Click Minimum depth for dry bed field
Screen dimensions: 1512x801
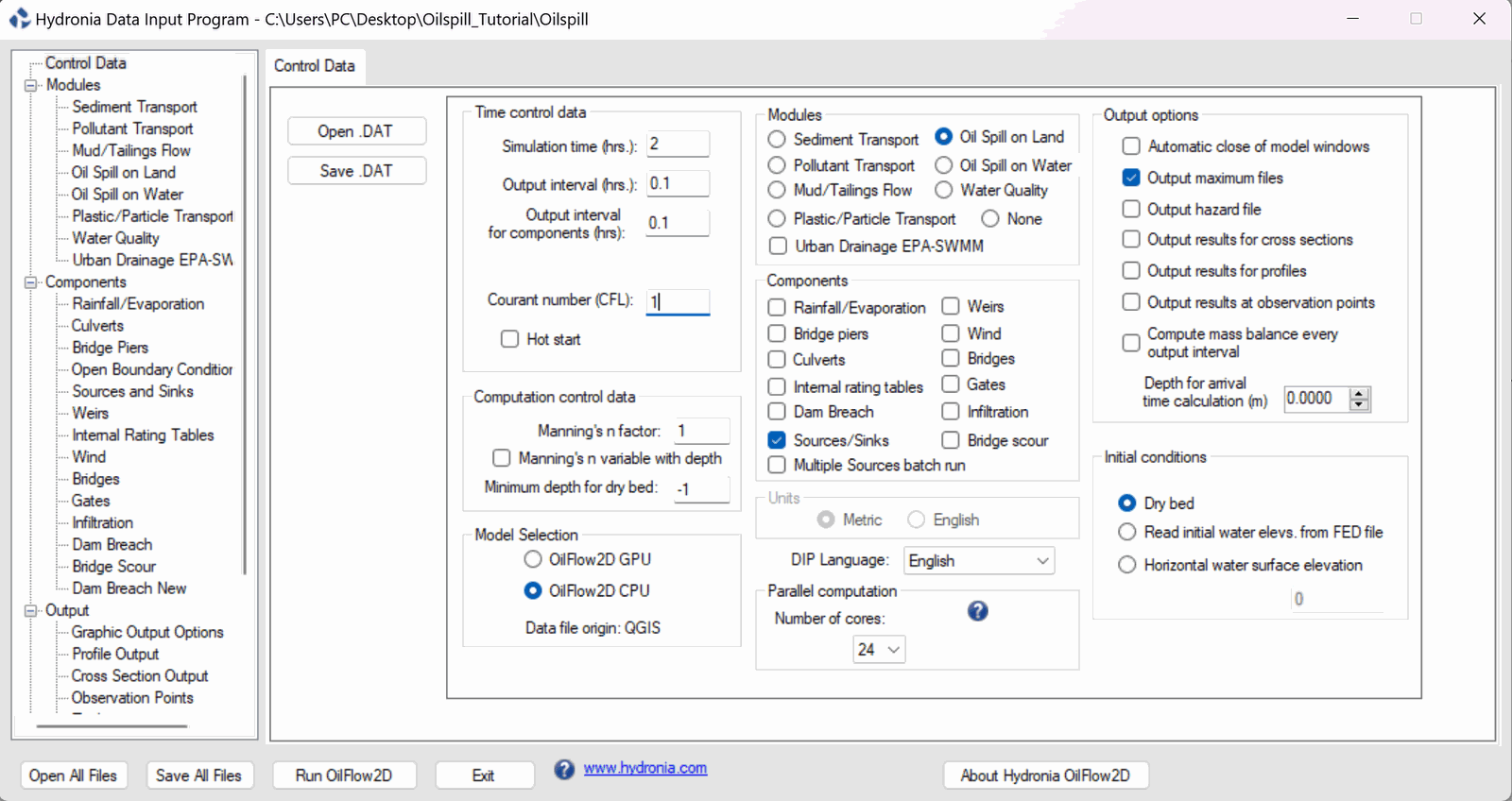pyautogui.click(x=701, y=488)
